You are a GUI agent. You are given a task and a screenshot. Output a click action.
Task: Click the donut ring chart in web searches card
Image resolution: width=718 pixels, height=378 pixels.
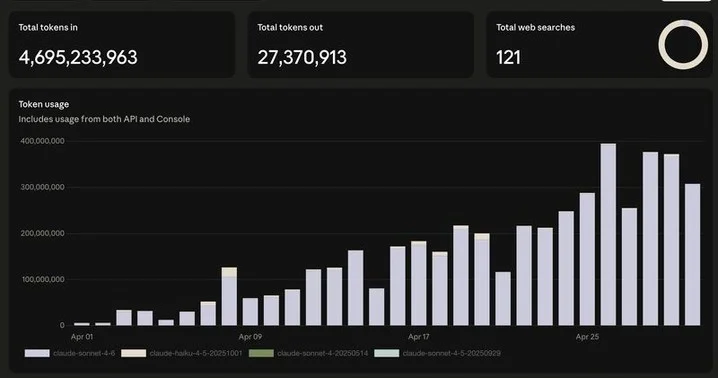(683, 45)
